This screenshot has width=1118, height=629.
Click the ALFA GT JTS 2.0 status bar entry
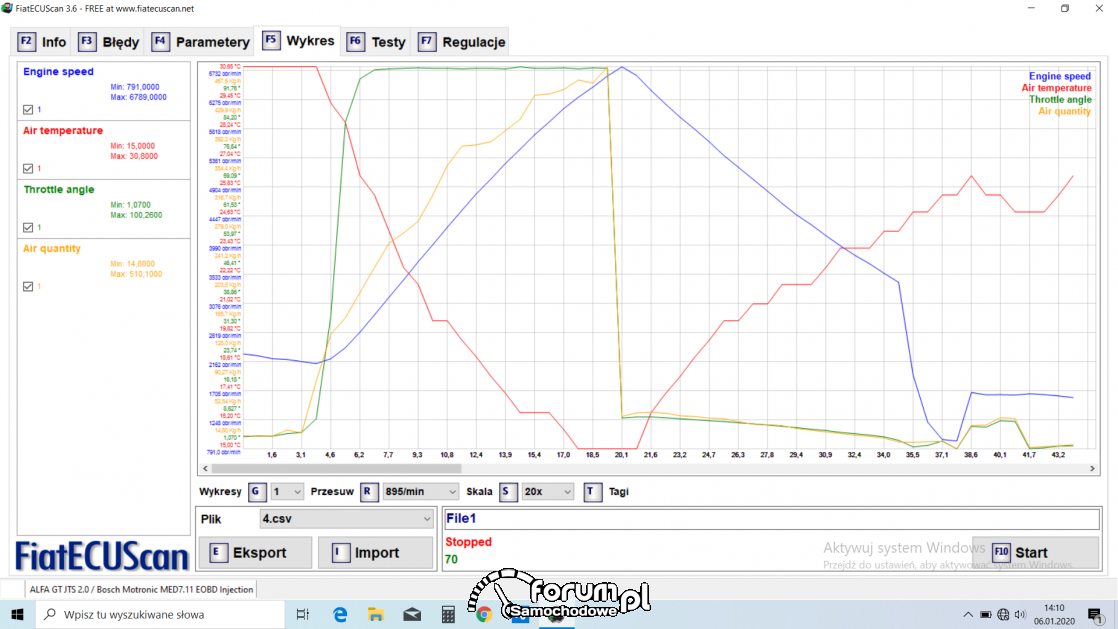(x=141, y=590)
